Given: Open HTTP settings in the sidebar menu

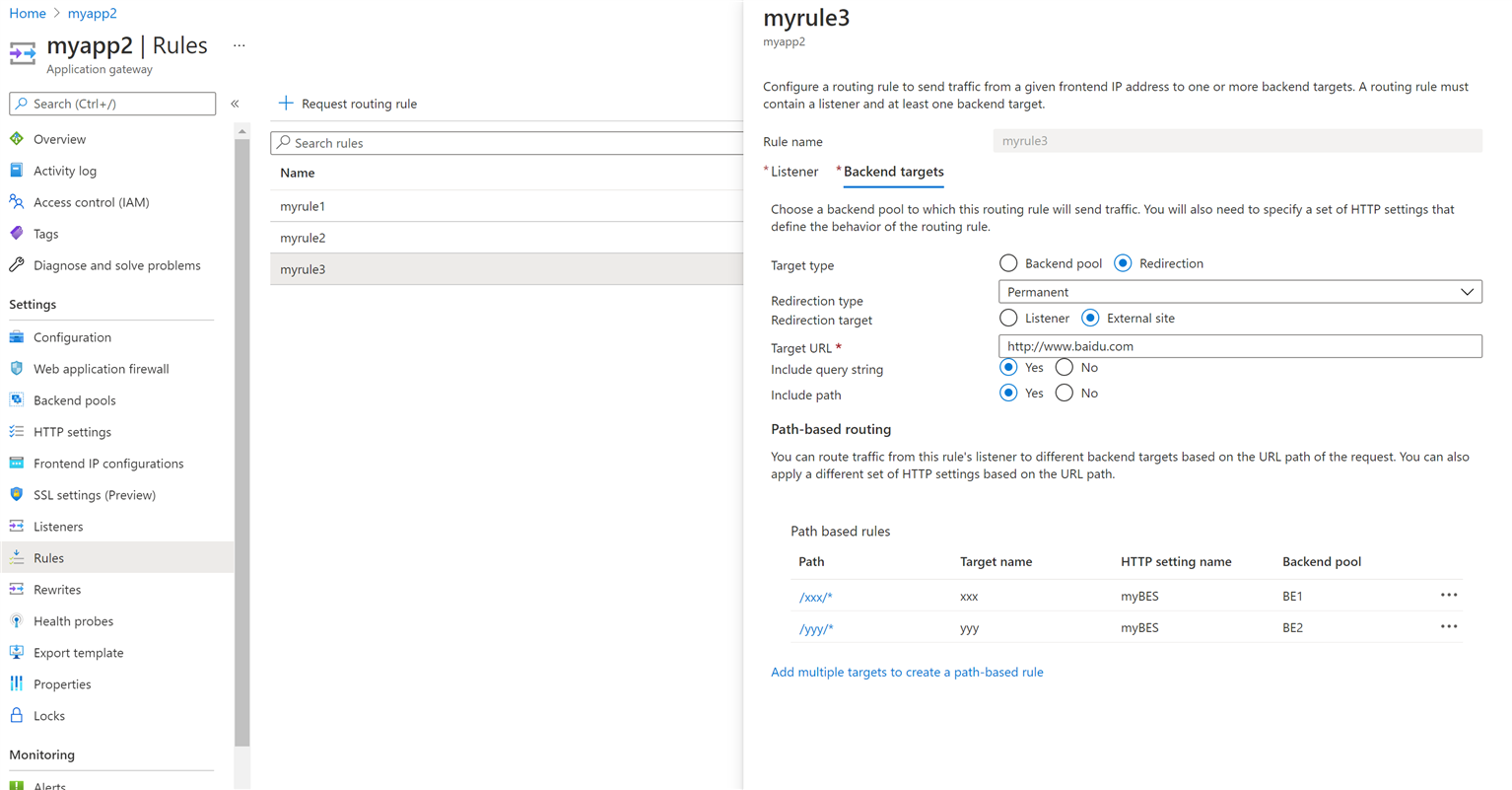Looking at the screenshot, I should click(72, 432).
